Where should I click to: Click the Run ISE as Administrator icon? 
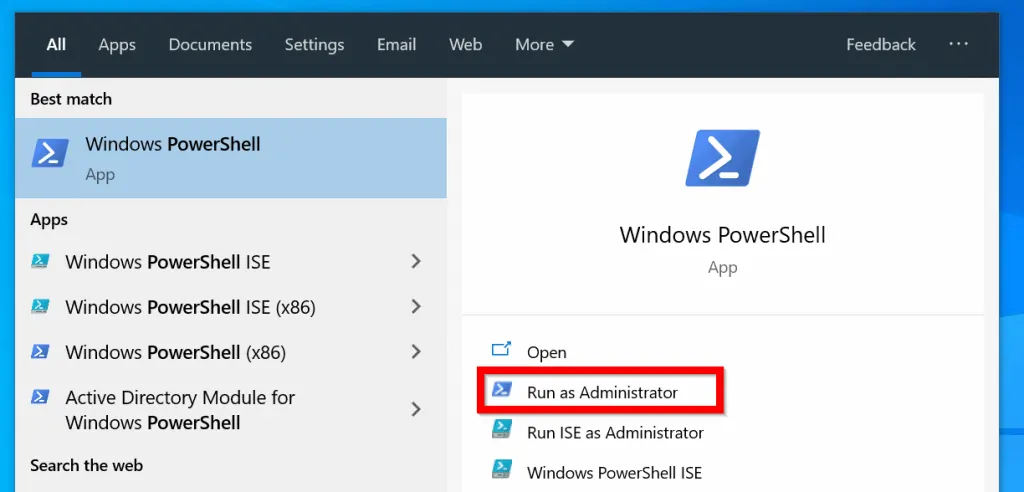pos(502,429)
